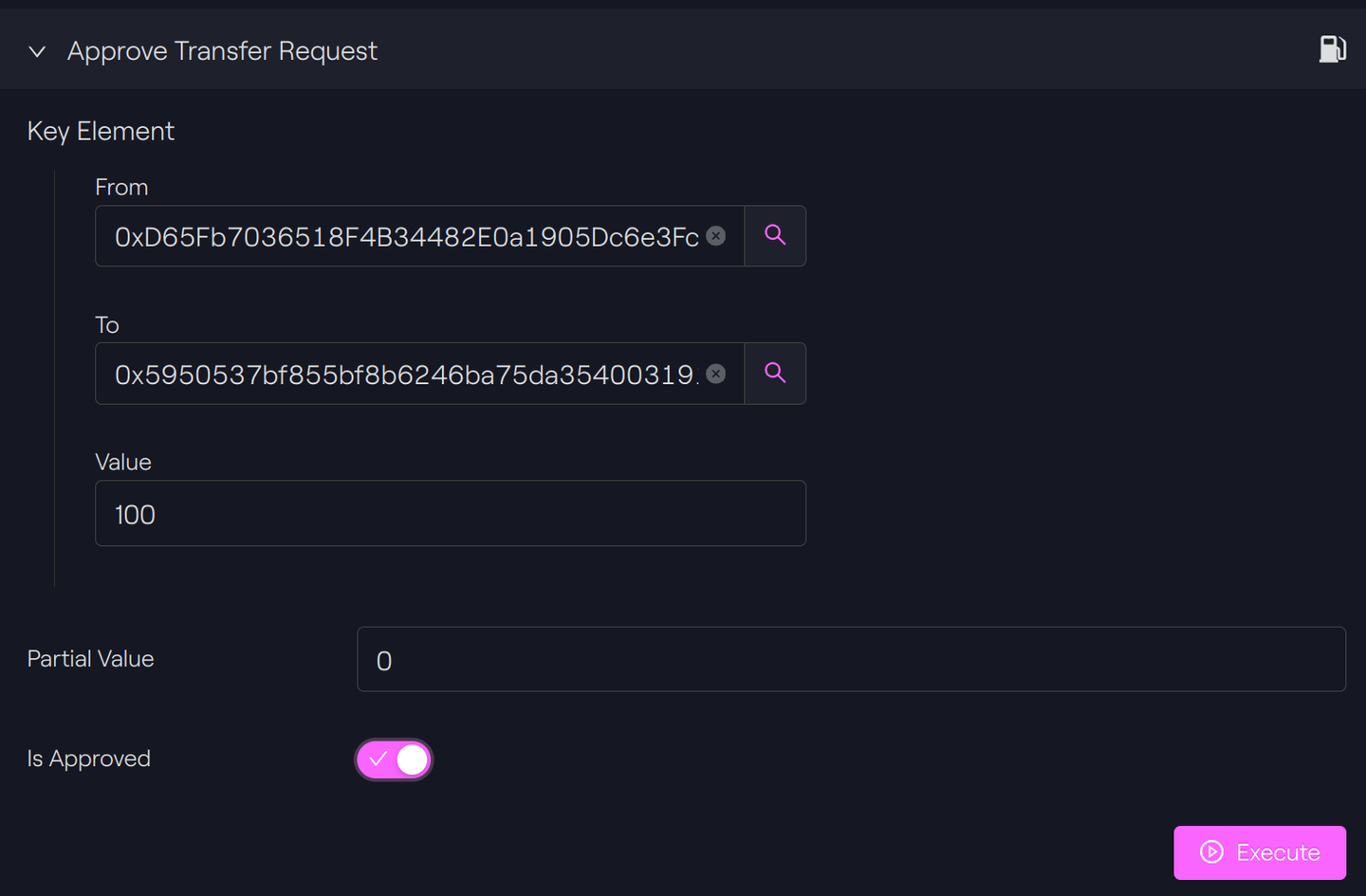Open the gas pump estimate icon
This screenshot has width=1366, height=896.
1333,49
